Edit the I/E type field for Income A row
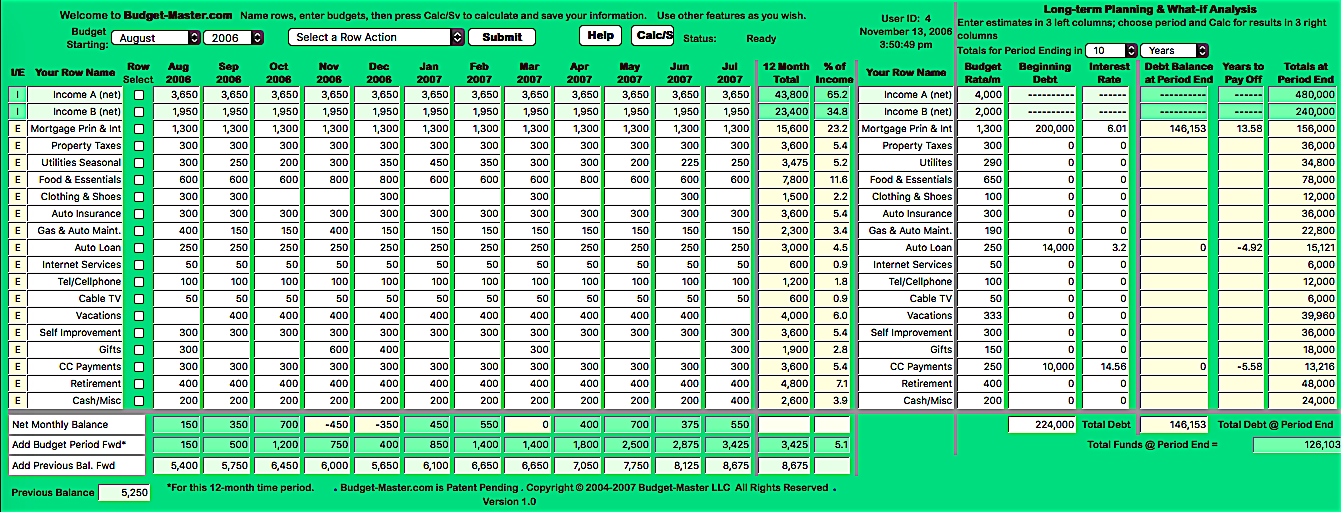Image resolution: width=1341 pixels, height=512 pixels. (x=18, y=95)
